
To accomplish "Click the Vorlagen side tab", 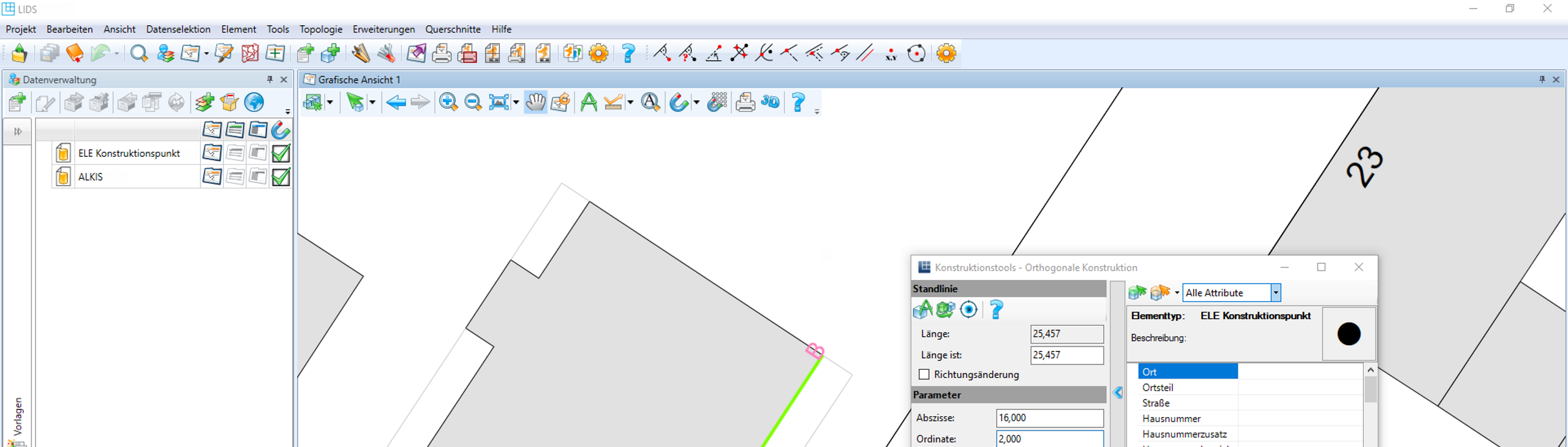I will tap(18, 418).
